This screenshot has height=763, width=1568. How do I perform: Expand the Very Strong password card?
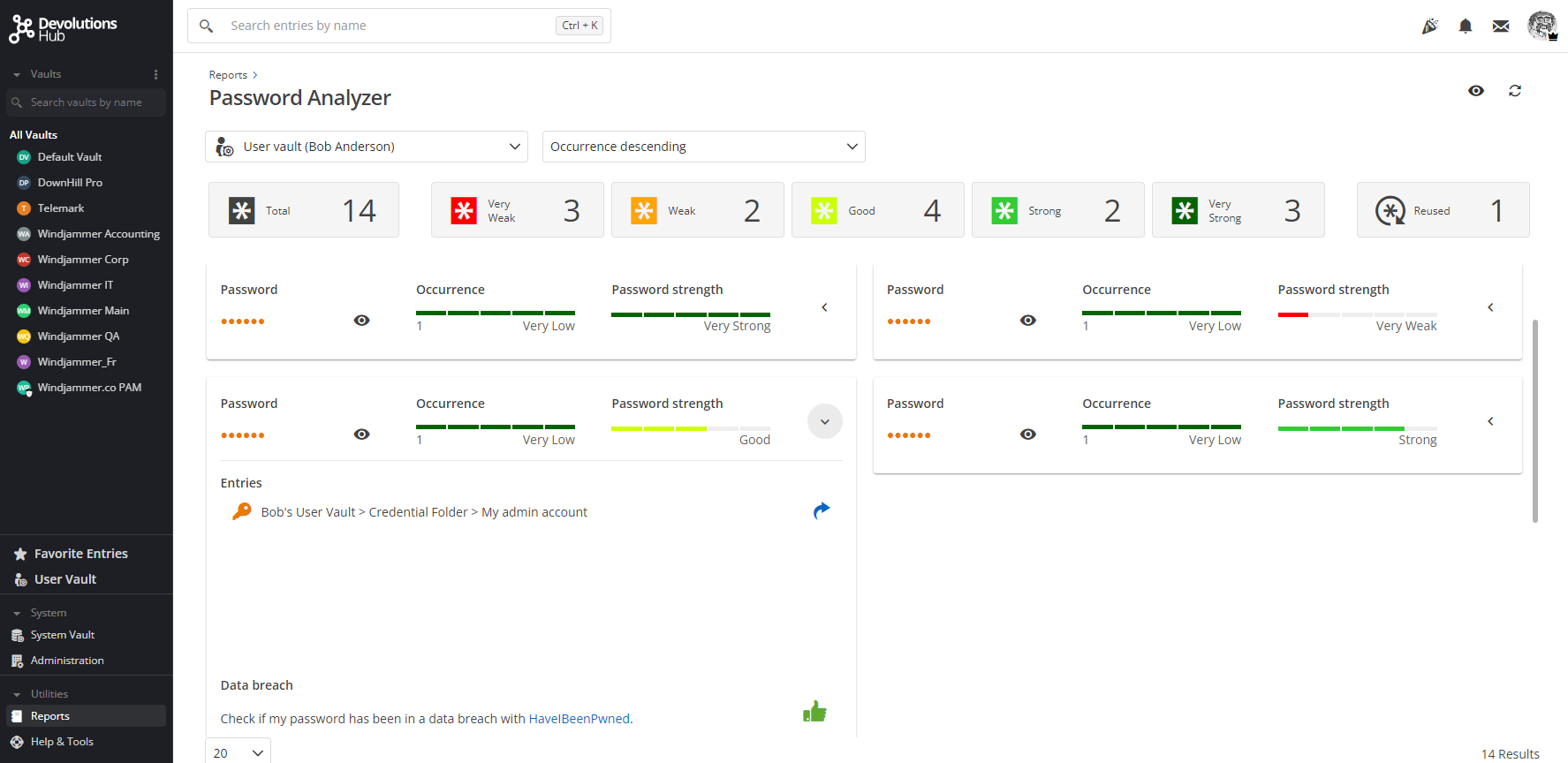(x=824, y=307)
